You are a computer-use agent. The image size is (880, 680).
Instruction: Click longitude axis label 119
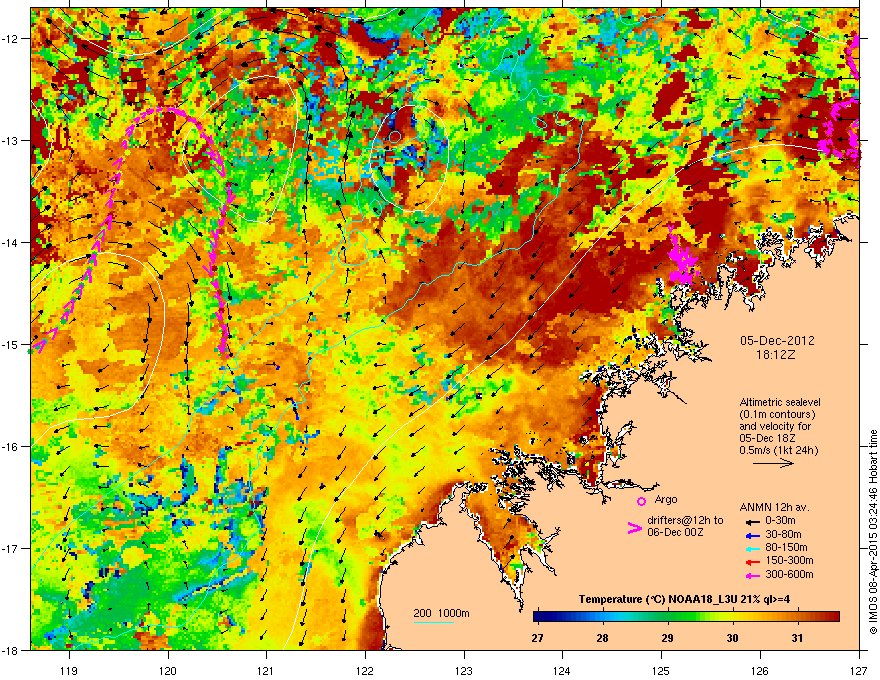click(x=69, y=670)
